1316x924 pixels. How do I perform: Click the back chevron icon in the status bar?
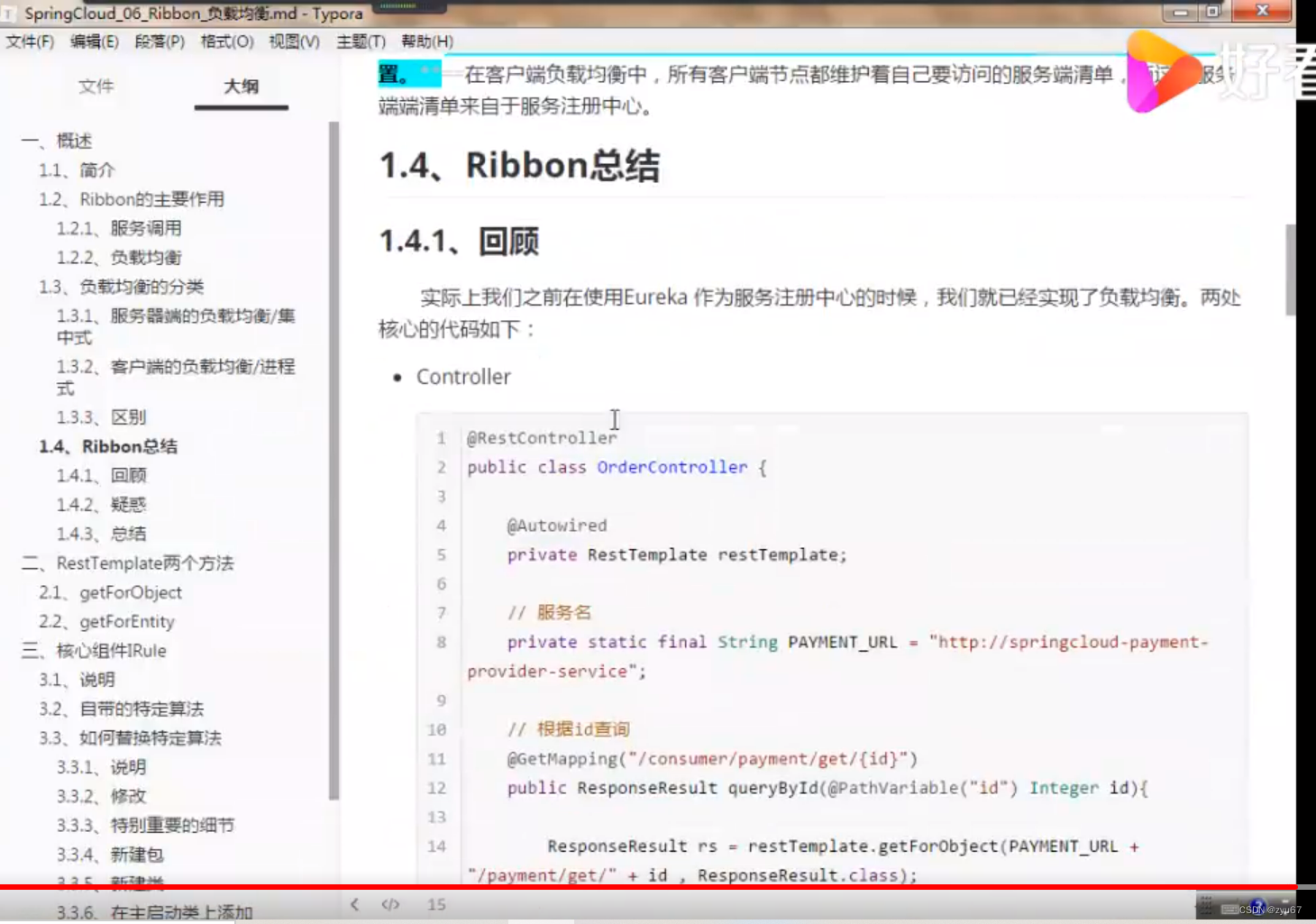pos(354,904)
